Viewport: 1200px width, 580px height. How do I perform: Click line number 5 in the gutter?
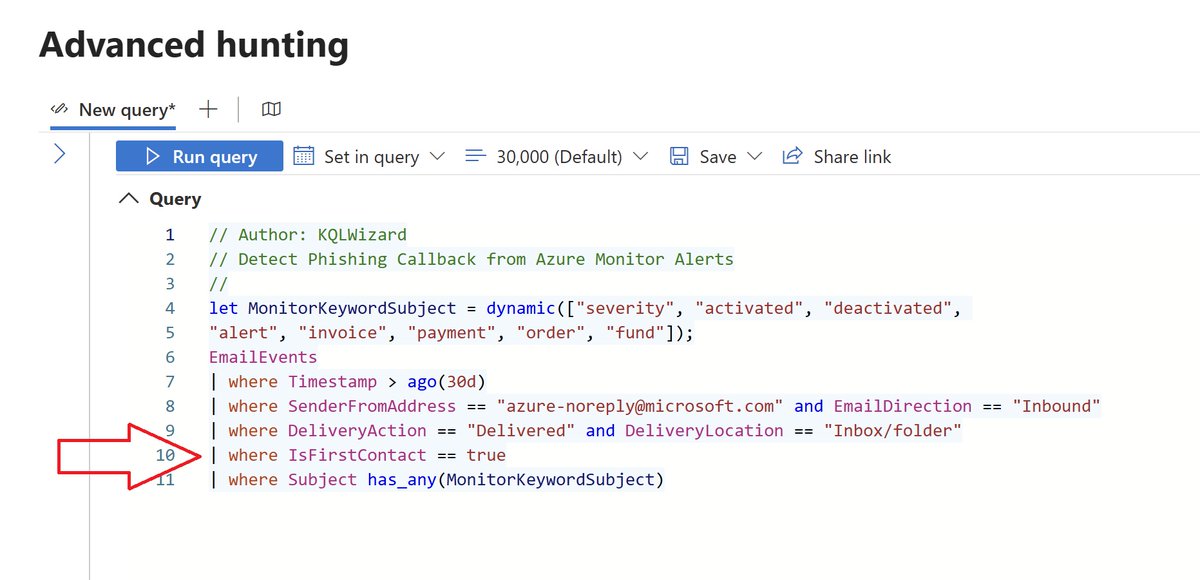click(169, 333)
